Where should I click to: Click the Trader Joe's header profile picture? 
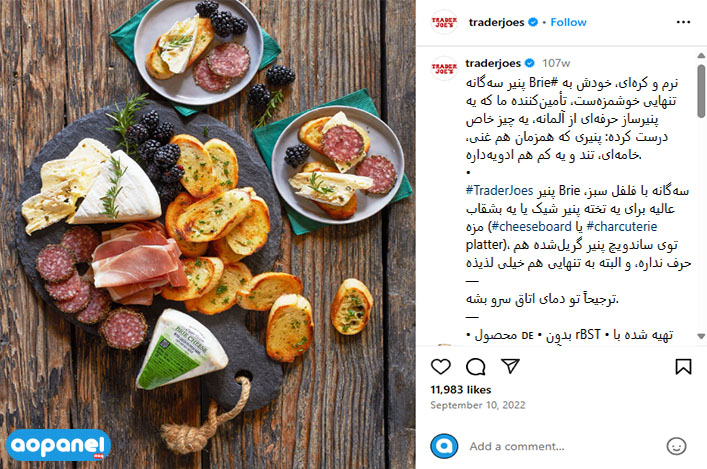444,22
